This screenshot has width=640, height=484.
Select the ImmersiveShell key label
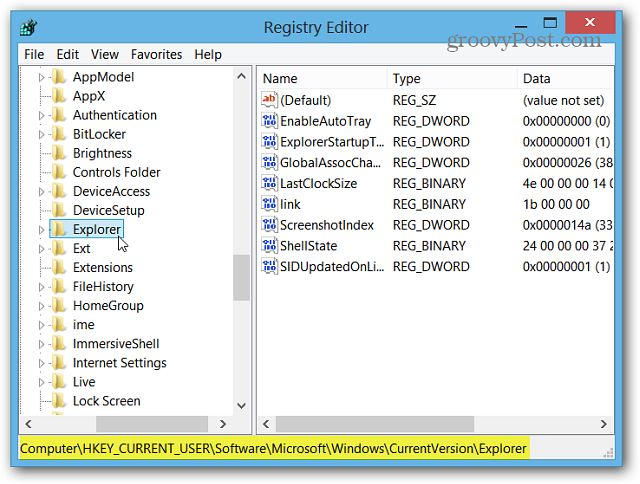point(116,344)
